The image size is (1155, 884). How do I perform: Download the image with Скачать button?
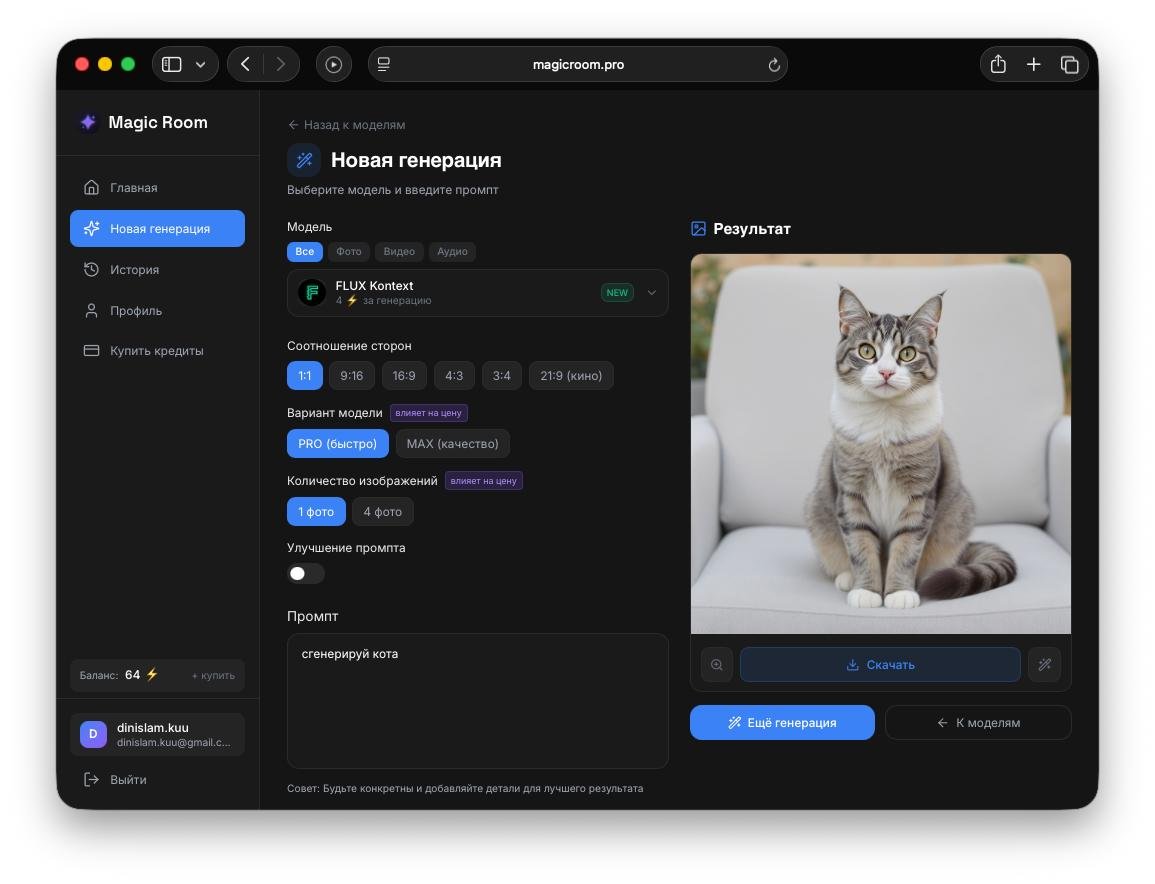[880, 664]
